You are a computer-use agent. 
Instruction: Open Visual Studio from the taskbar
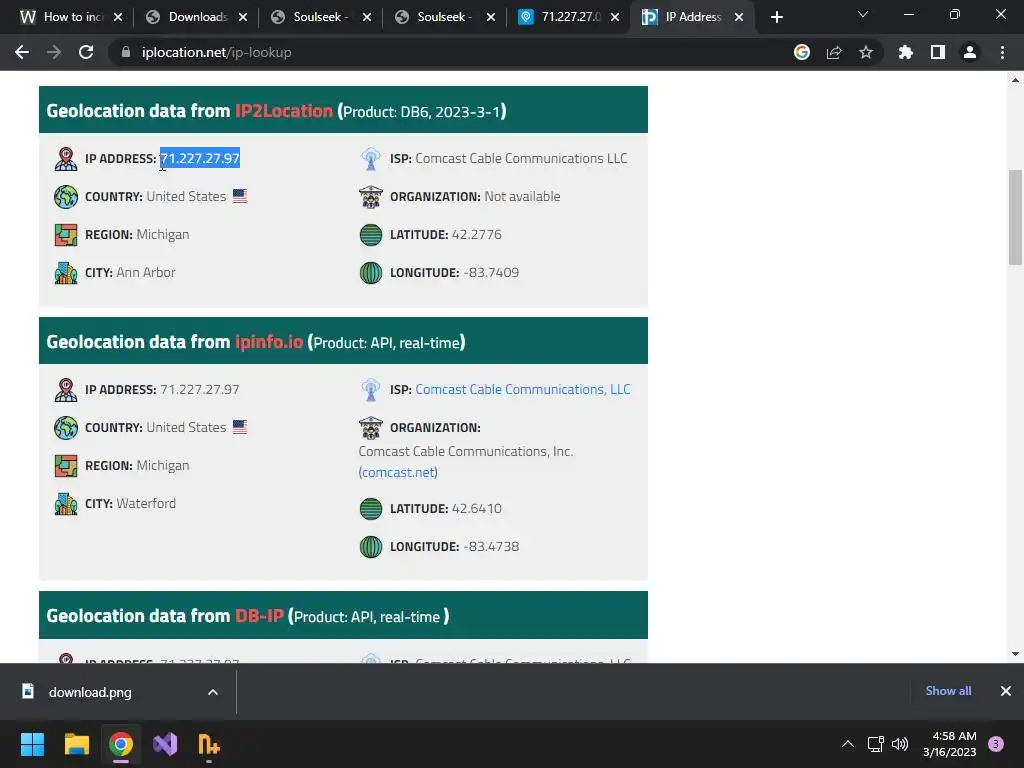pyautogui.click(x=165, y=744)
